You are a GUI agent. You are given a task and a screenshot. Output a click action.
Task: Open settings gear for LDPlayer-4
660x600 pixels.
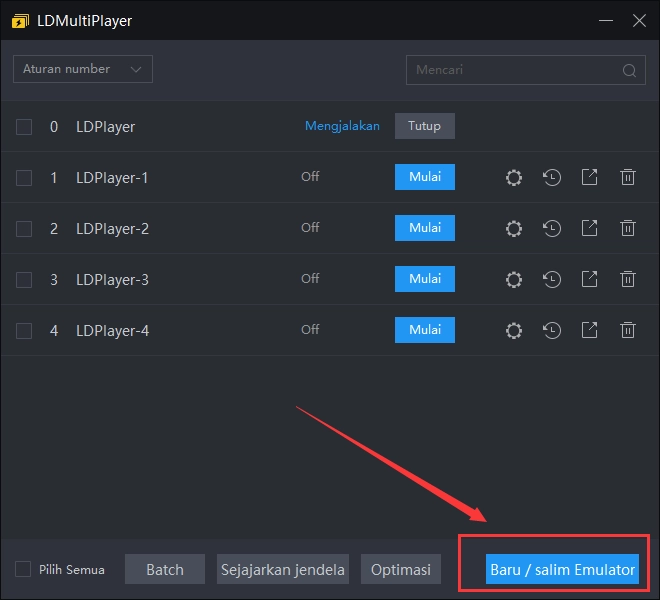[x=514, y=331]
